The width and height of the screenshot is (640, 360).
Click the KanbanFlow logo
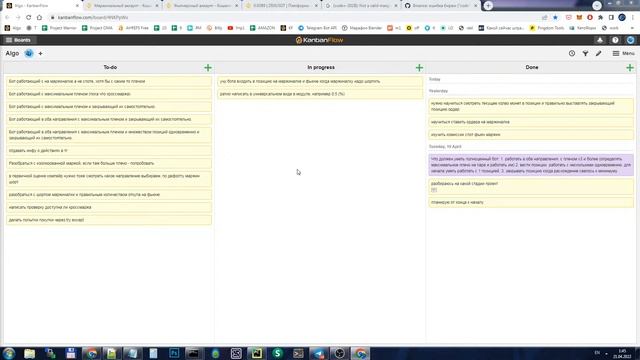pos(320,40)
